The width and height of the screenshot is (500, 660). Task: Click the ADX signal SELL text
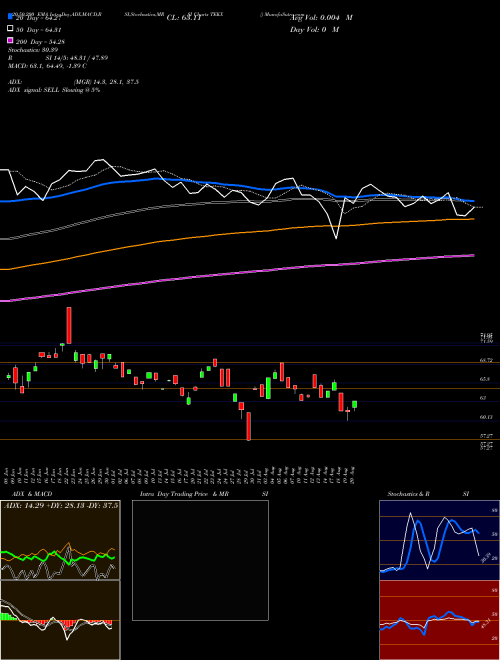click(x=54, y=90)
